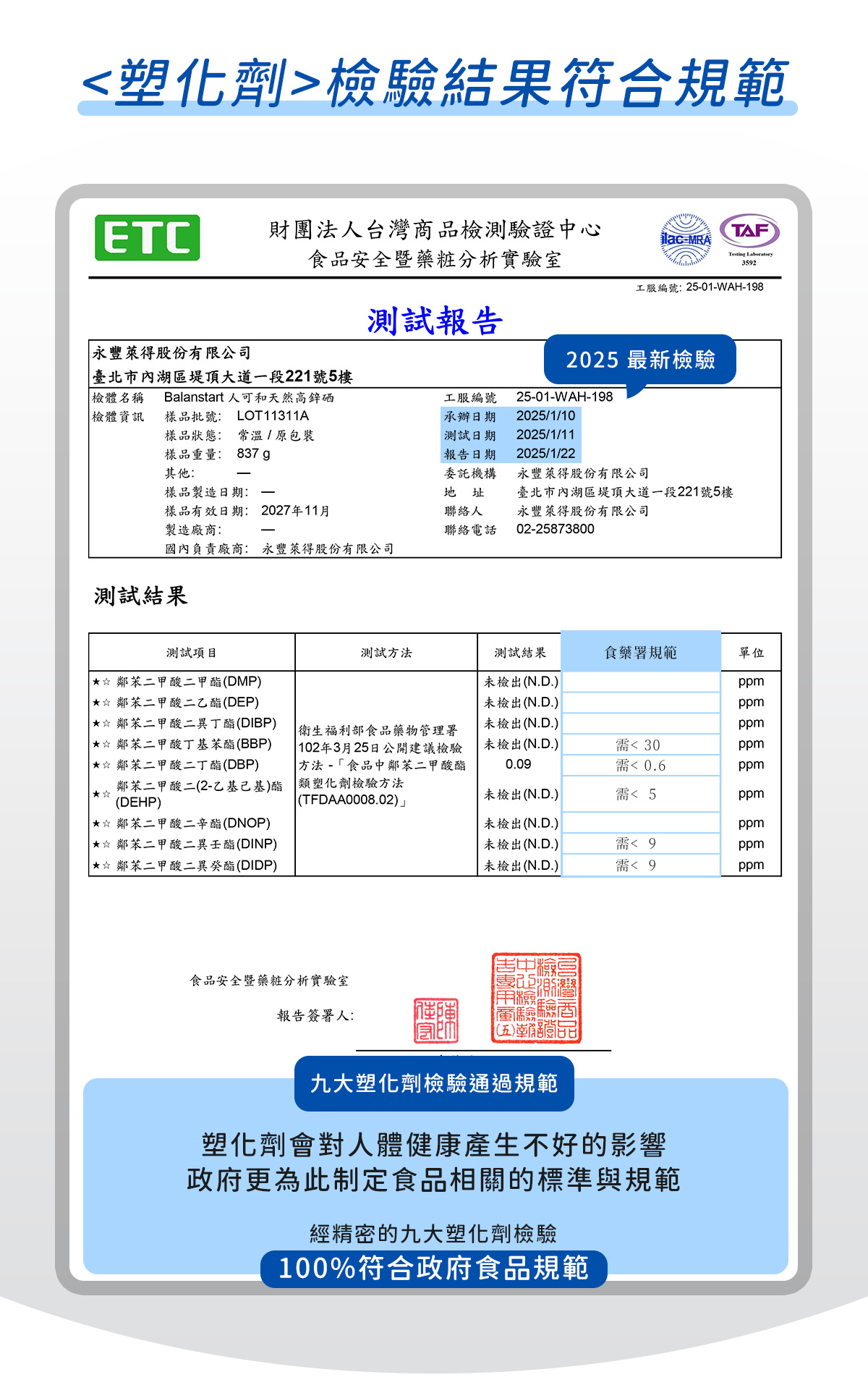Click the DBP test result value '0.09'
The image size is (868, 1393).
tap(519, 765)
